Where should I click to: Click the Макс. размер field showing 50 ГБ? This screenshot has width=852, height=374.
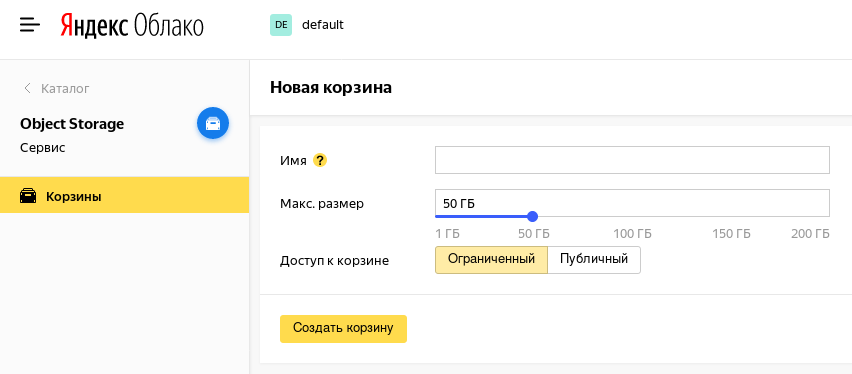tap(632, 203)
